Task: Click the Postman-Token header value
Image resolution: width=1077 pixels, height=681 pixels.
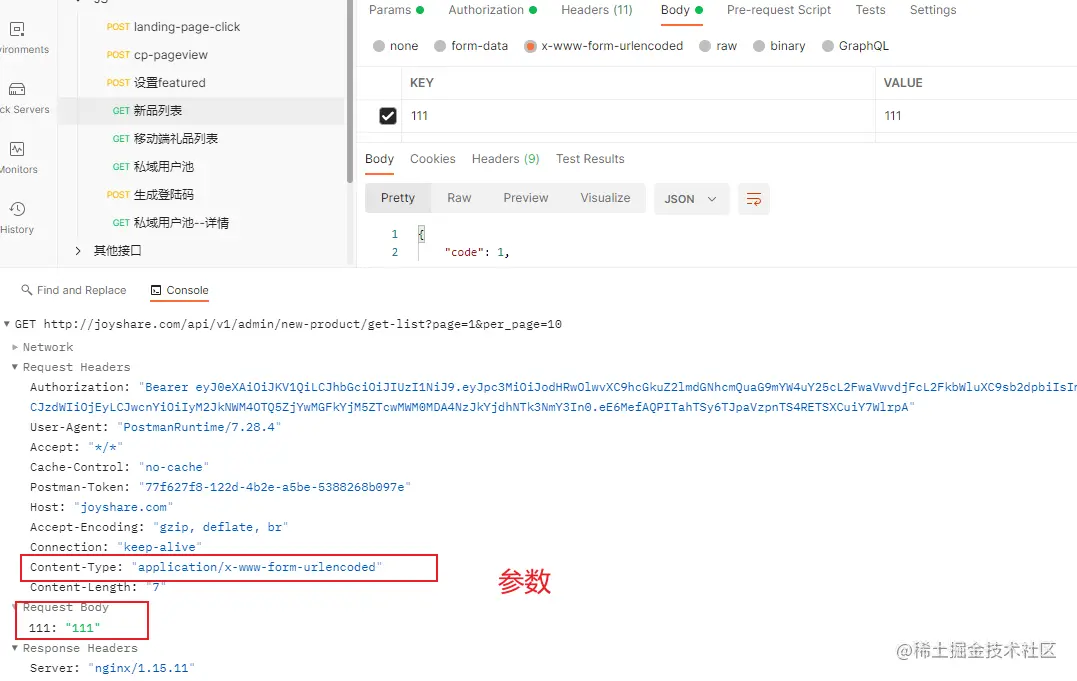Action: [275, 487]
